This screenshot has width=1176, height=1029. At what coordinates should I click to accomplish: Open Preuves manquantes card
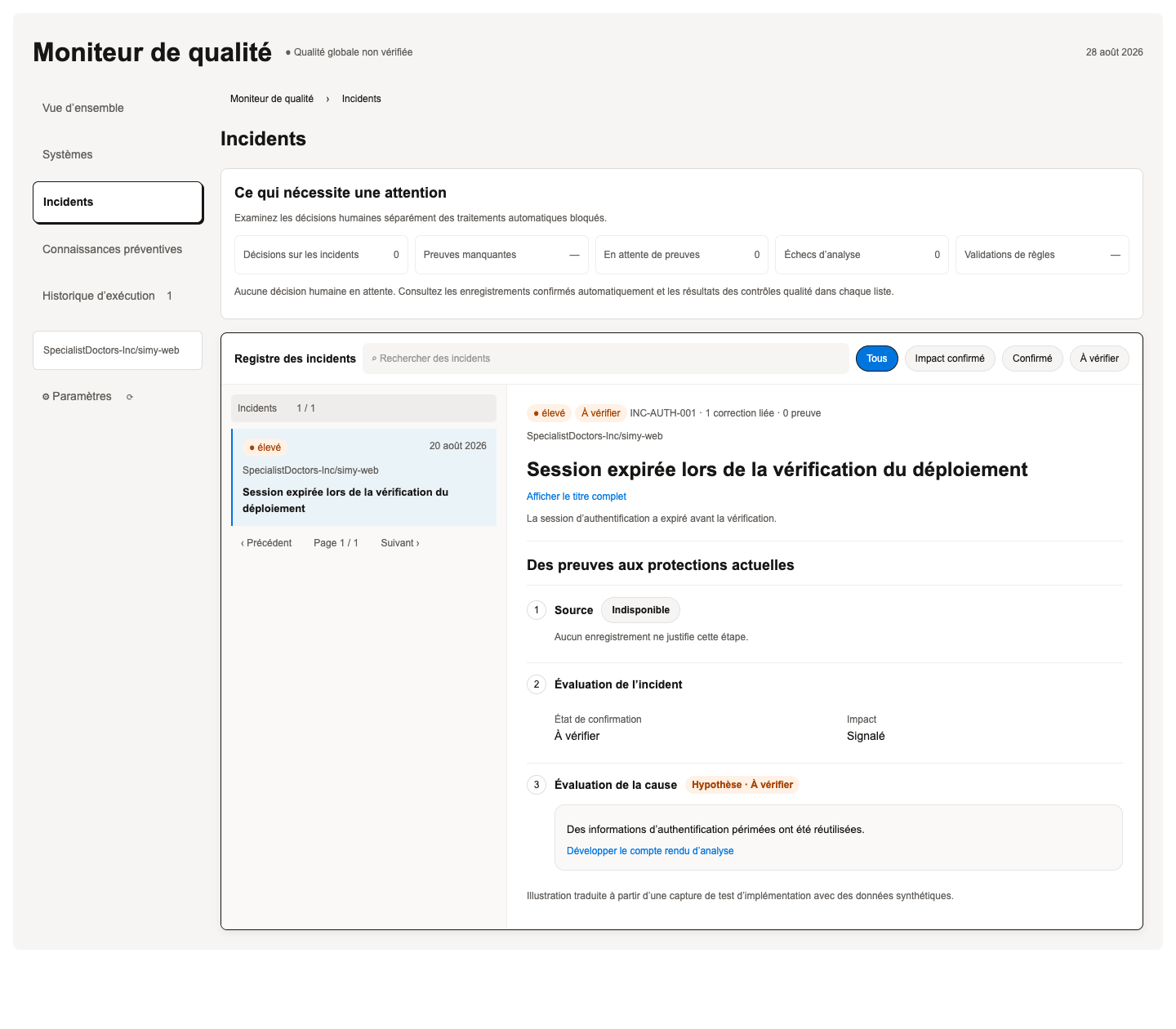point(501,255)
